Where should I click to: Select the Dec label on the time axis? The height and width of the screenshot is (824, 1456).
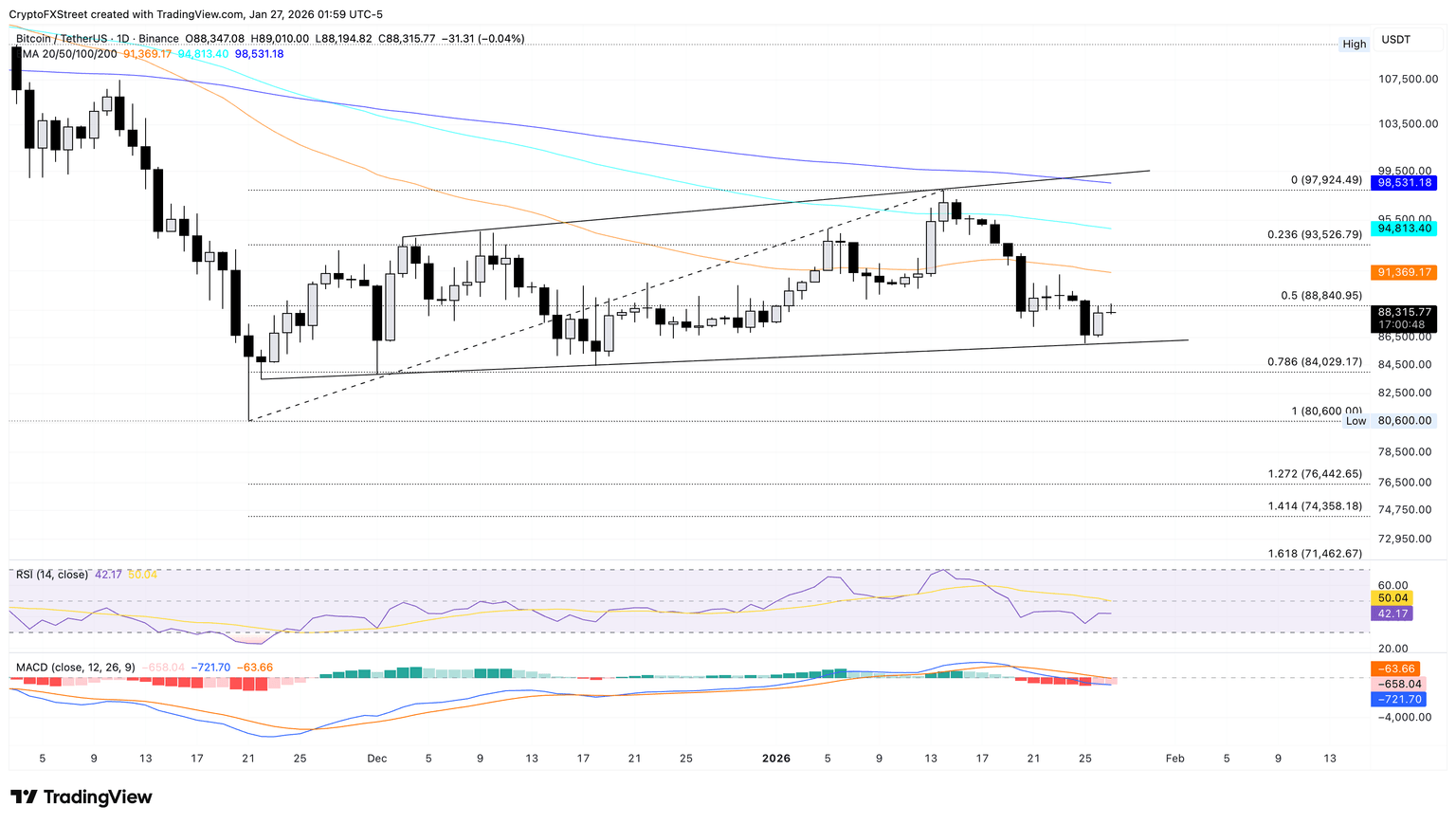[377, 759]
